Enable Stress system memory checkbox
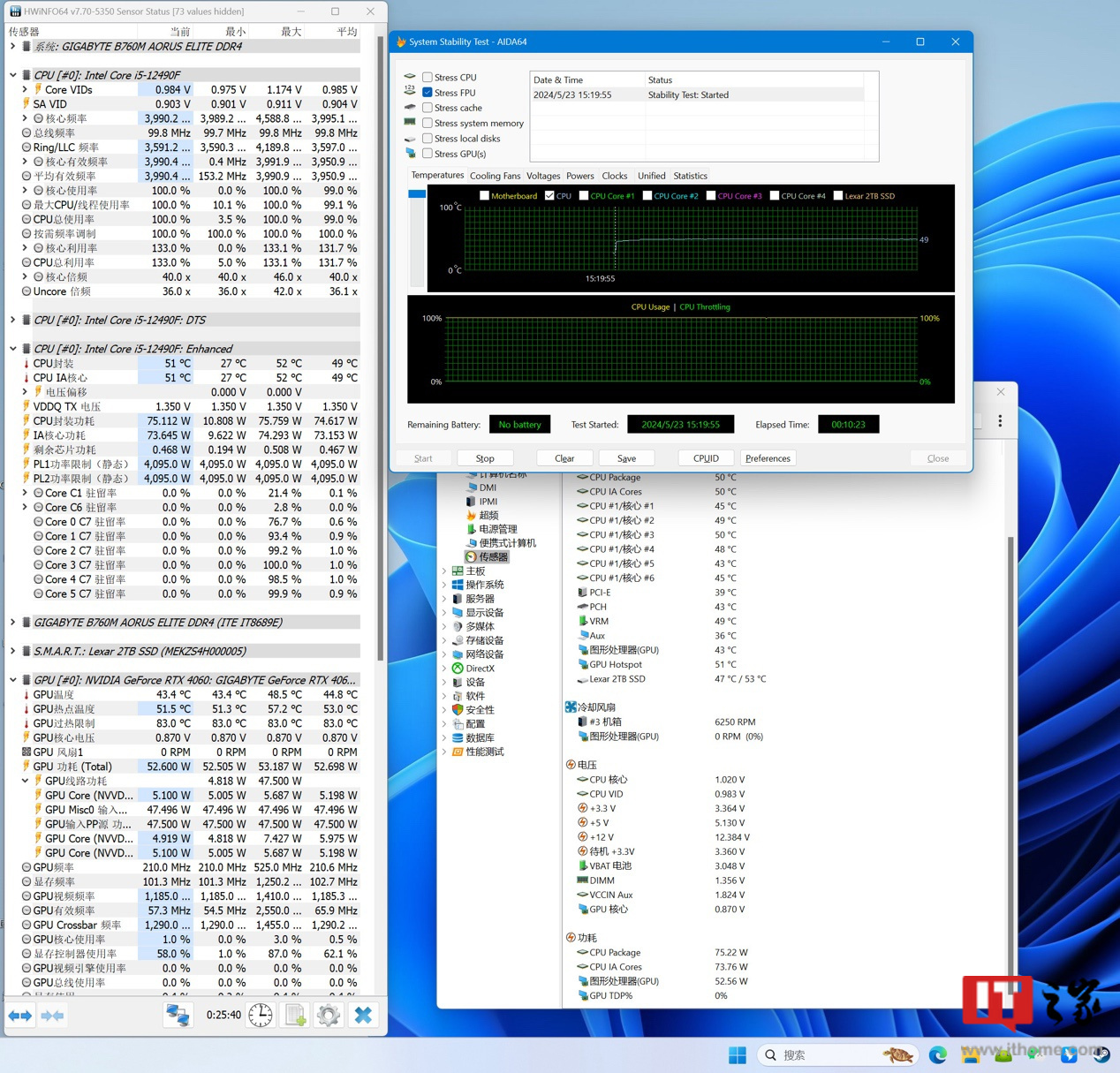 tap(428, 124)
